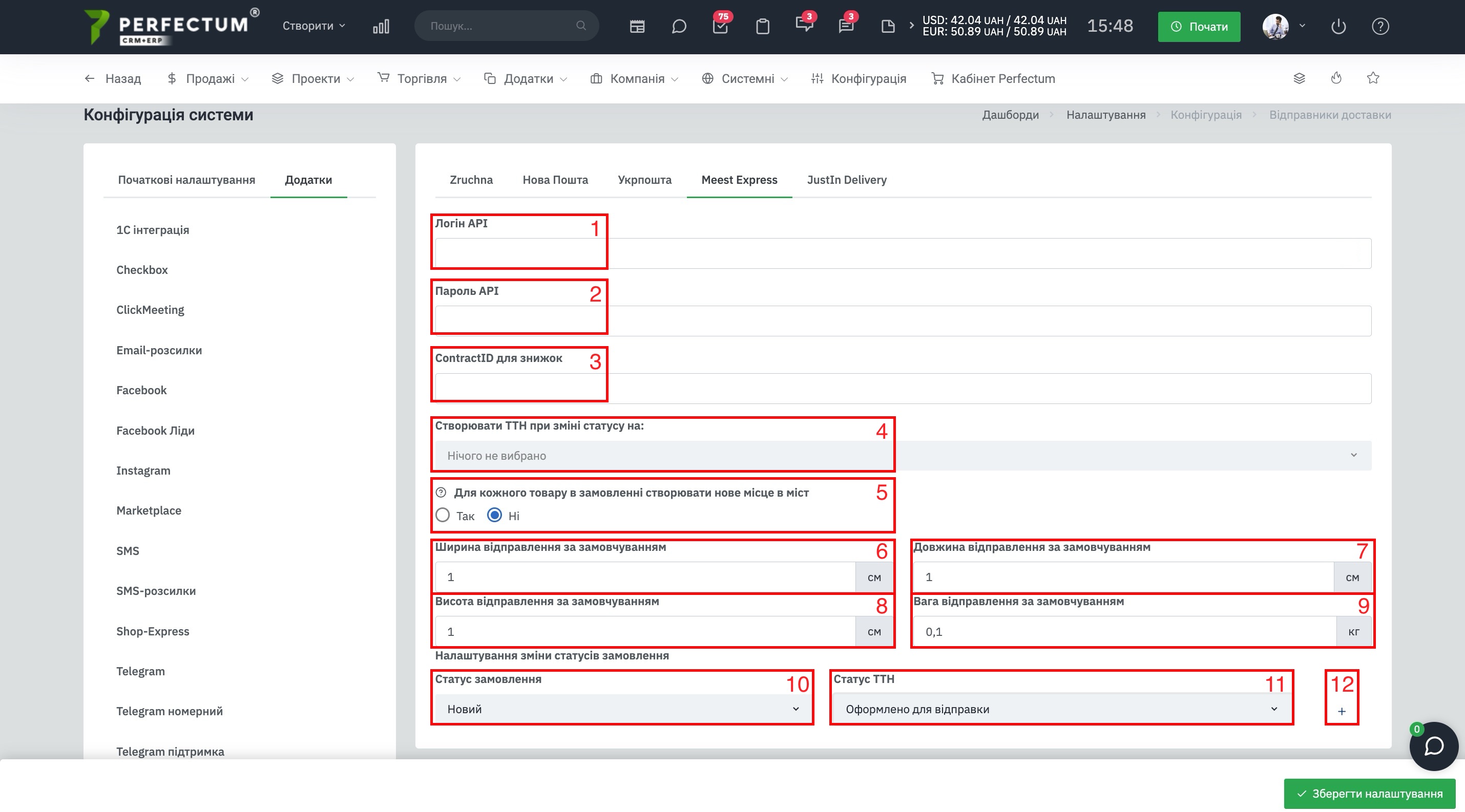Switch to the Meest Express tab
Viewport: 1465px width, 812px height.
(x=739, y=180)
